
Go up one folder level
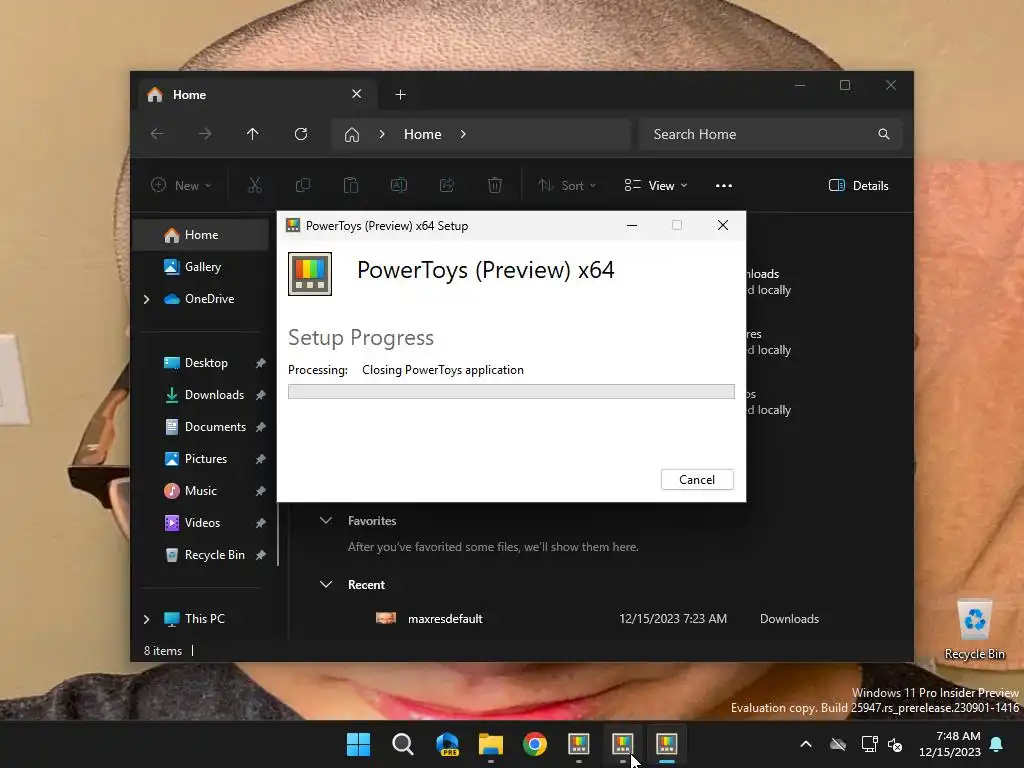tap(253, 134)
